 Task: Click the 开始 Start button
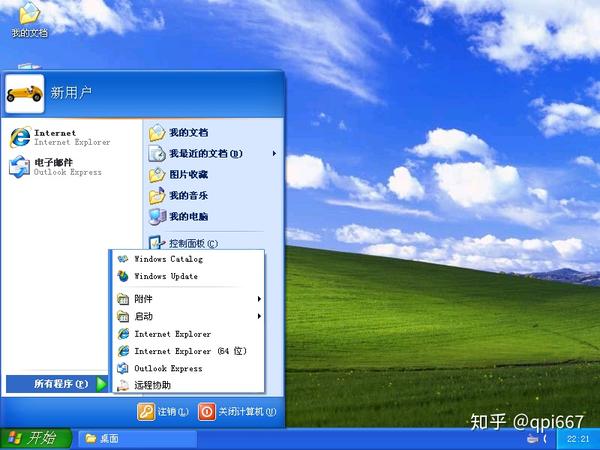point(36,439)
